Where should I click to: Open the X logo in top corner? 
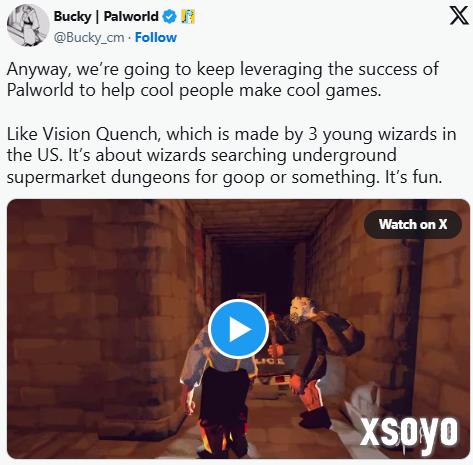pos(459,16)
